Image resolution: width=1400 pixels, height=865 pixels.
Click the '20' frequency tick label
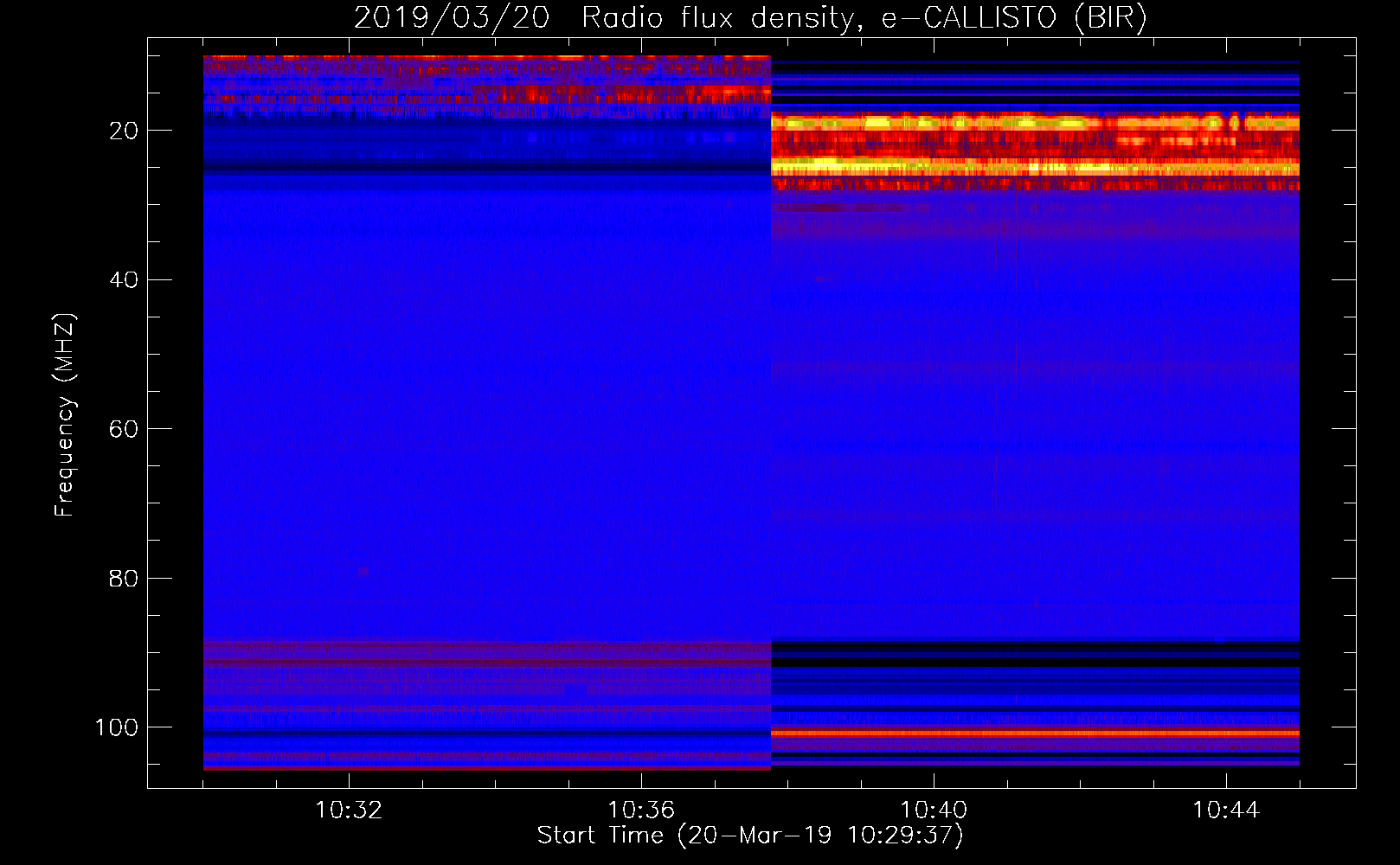coord(124,131)
